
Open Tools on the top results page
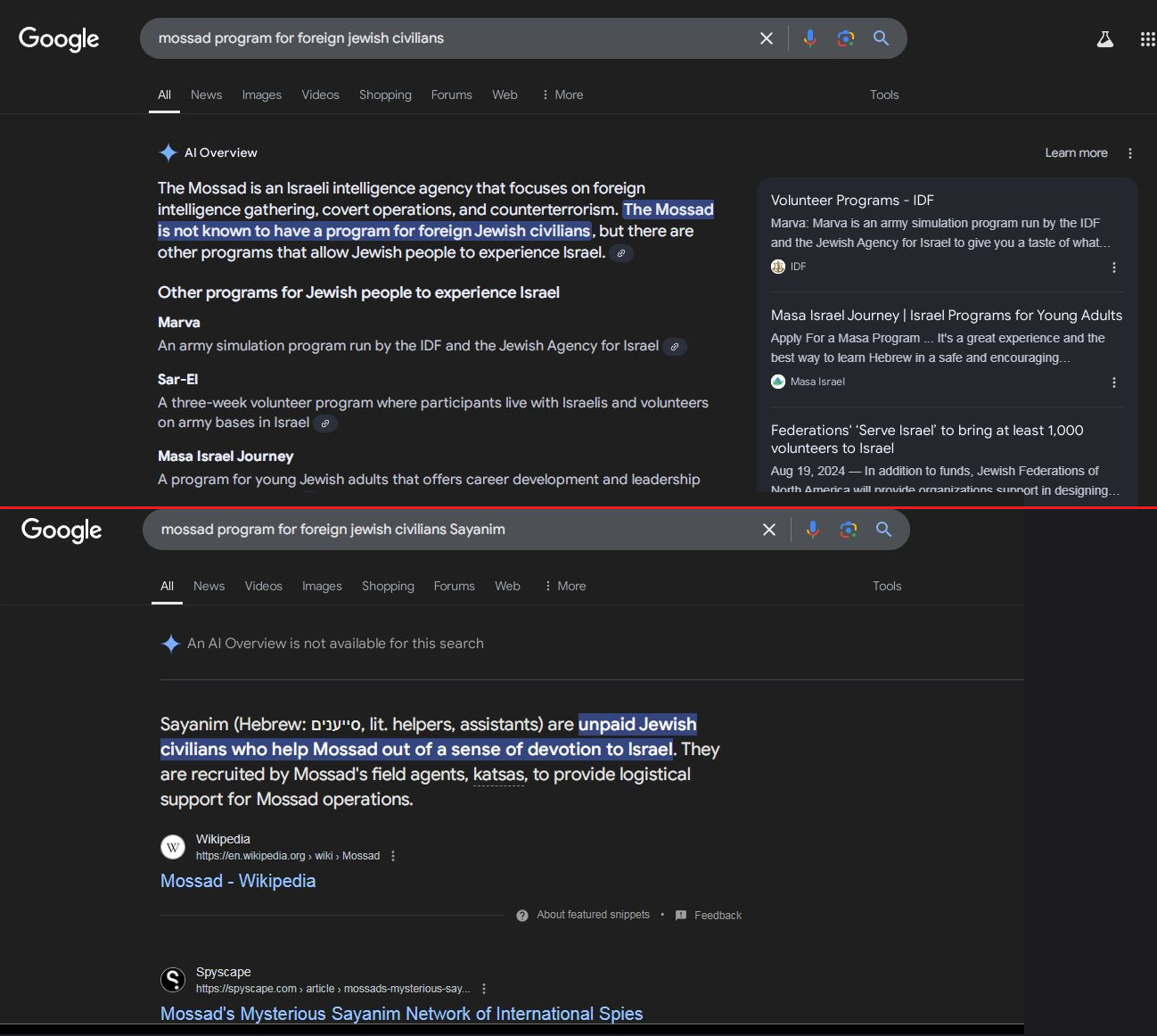pos(884,95)
